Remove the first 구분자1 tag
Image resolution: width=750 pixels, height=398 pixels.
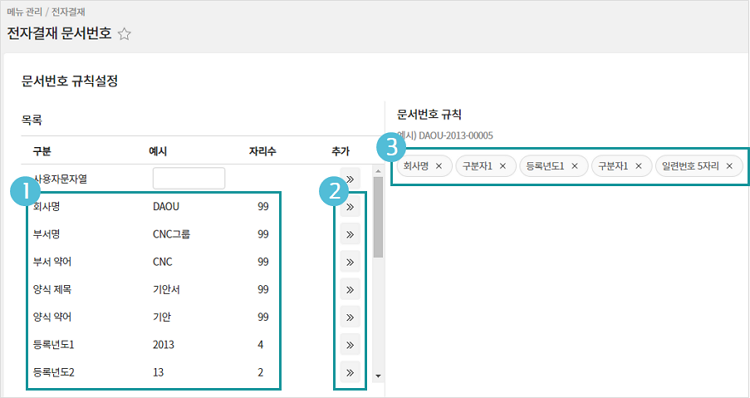(503, 166)
